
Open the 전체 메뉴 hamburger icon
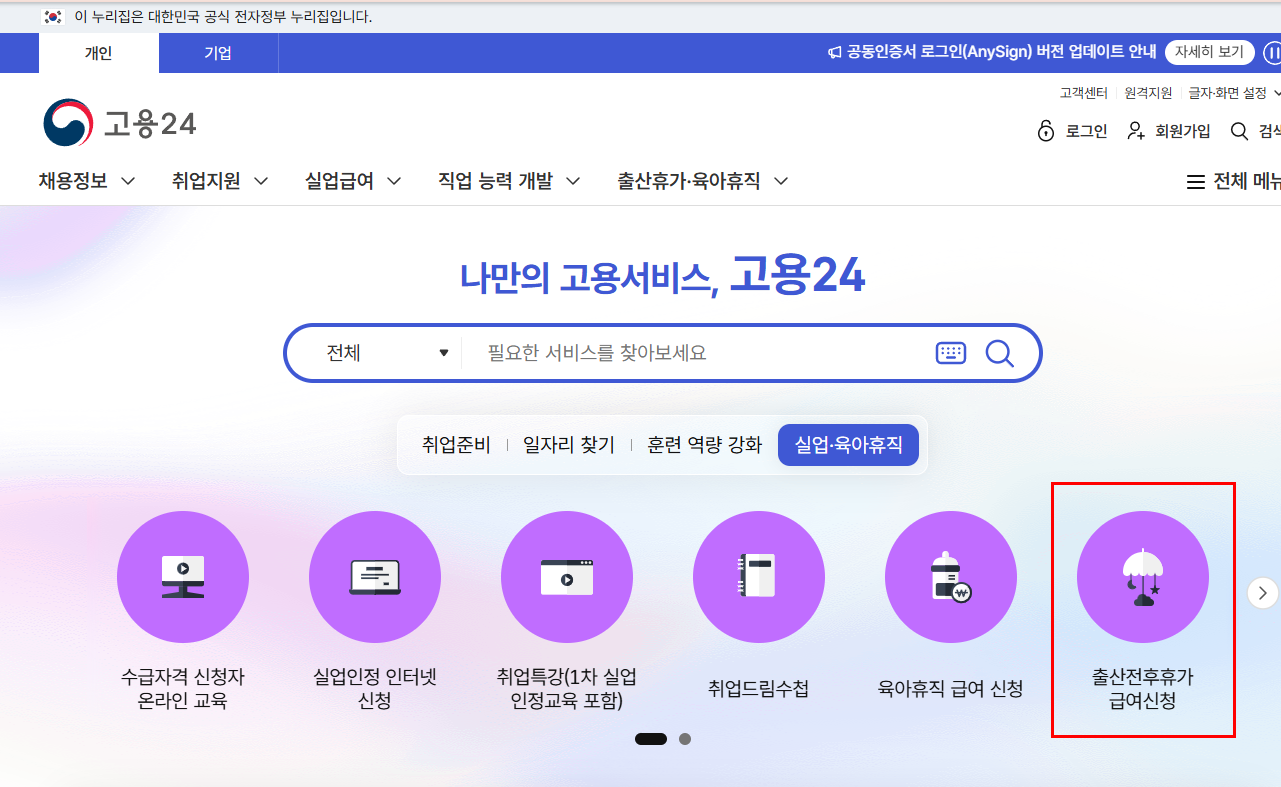1195,182
